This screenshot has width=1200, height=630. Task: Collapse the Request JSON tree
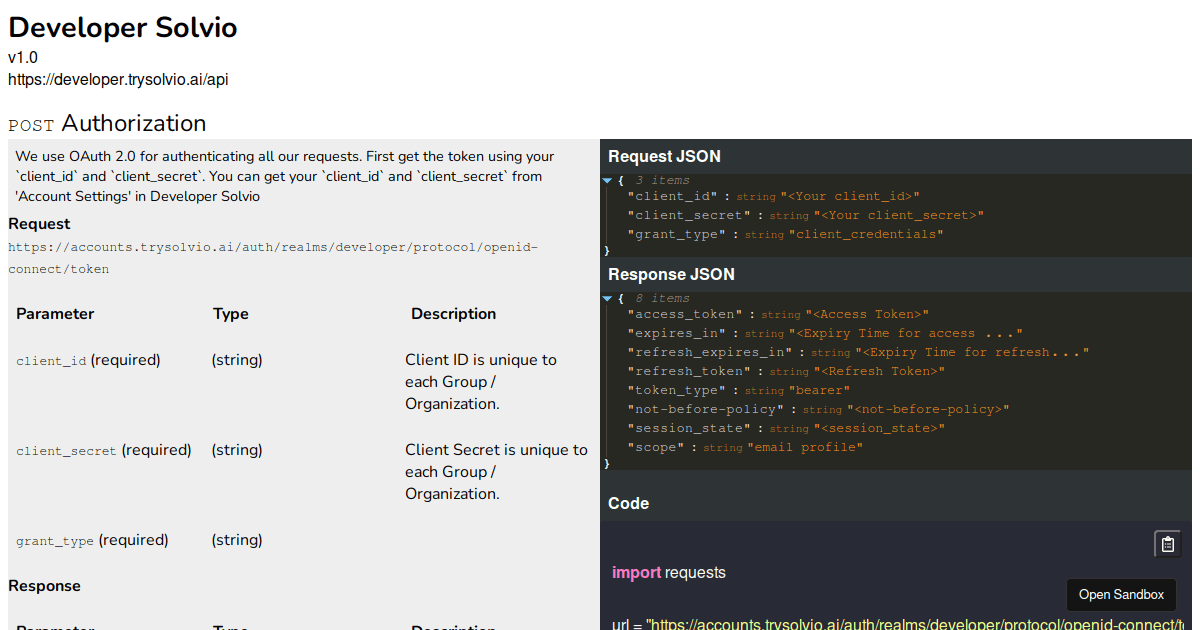[x=607, y=180]
